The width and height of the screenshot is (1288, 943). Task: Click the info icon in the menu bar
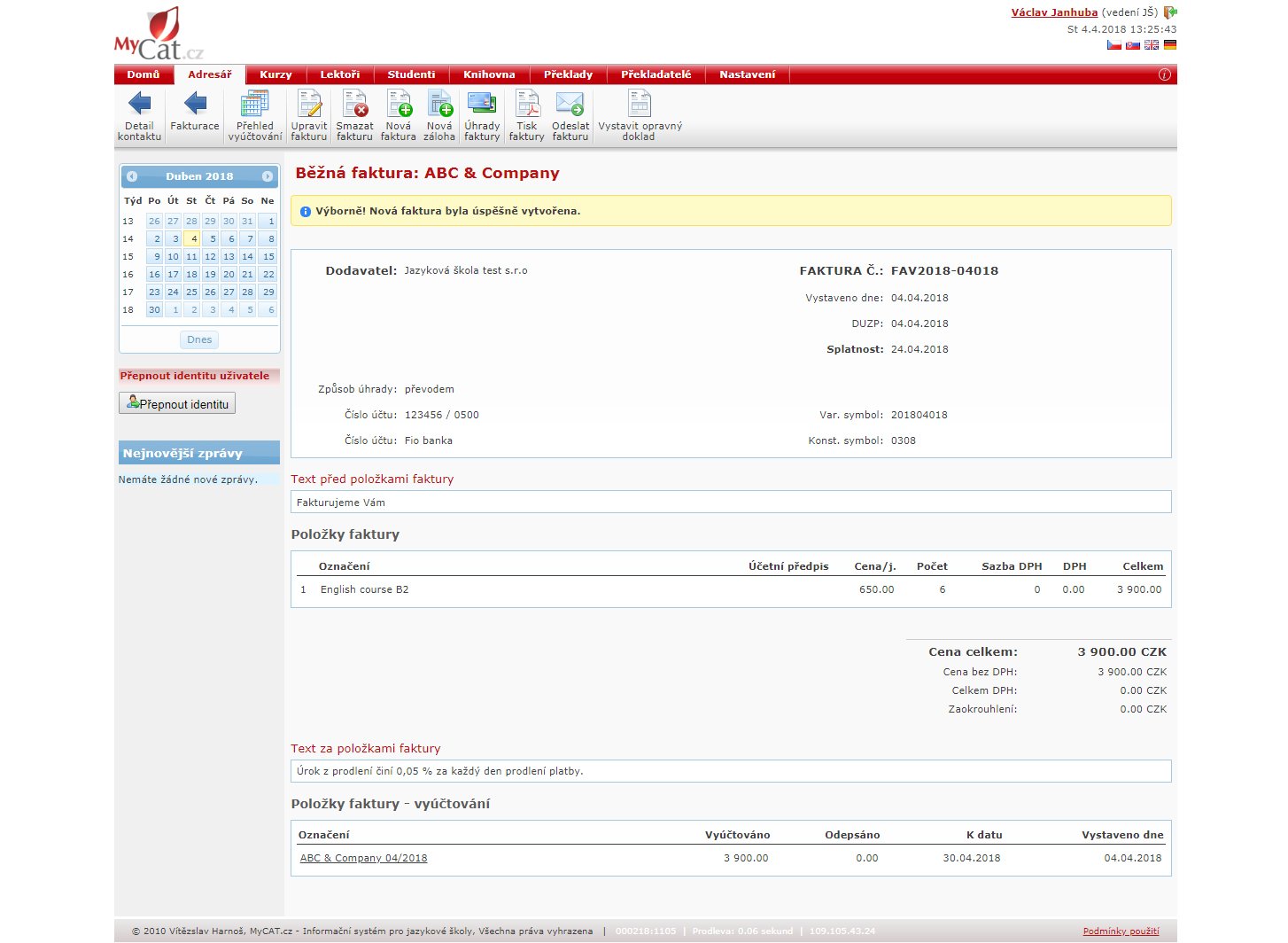coord(1165,74)
